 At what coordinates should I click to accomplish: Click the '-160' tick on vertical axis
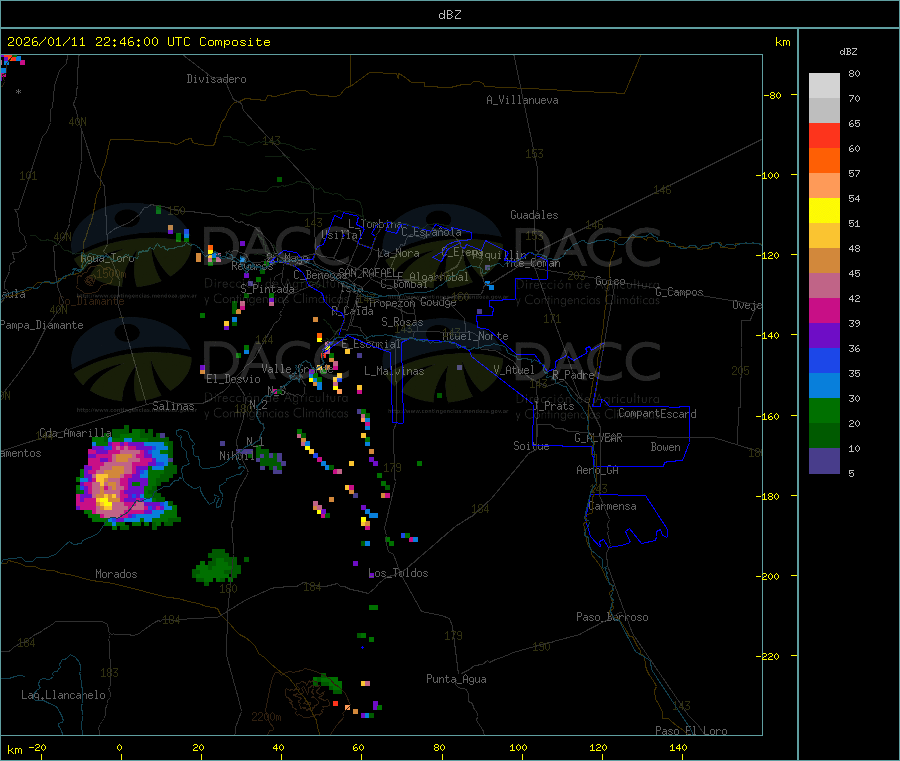coord(770,417)
